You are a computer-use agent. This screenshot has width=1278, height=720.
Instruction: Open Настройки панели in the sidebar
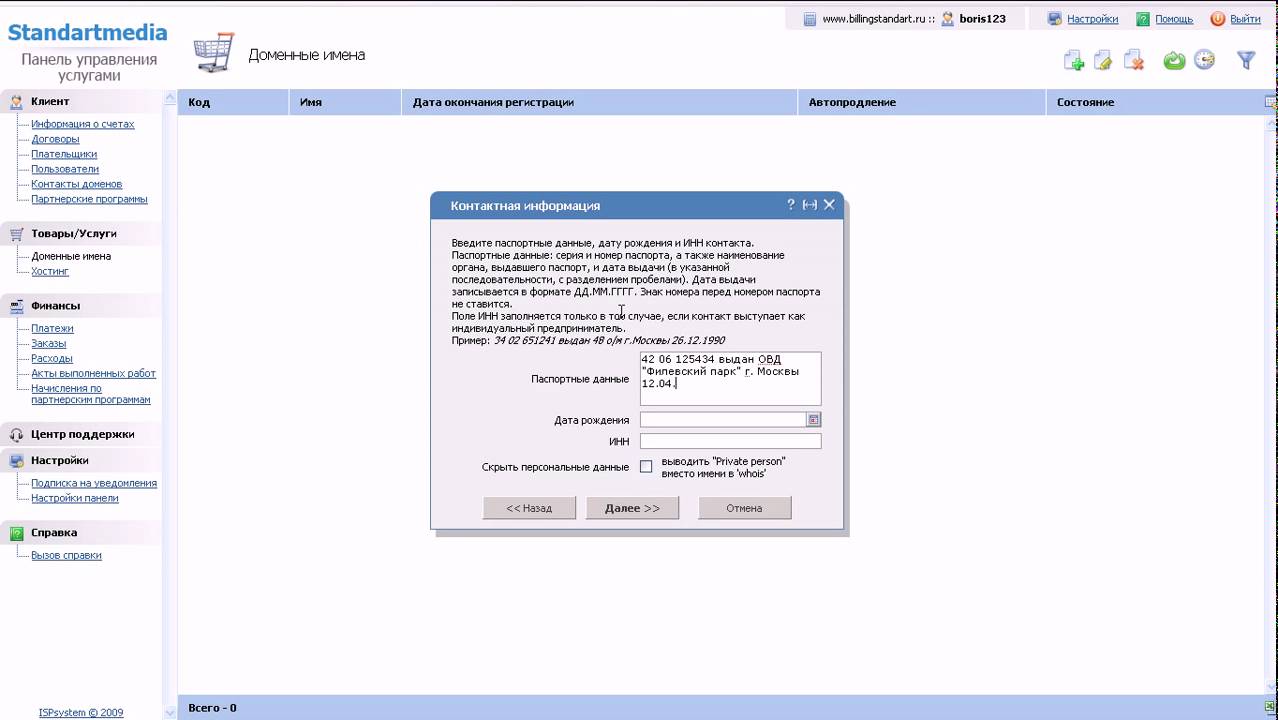(x=74, y=498)
